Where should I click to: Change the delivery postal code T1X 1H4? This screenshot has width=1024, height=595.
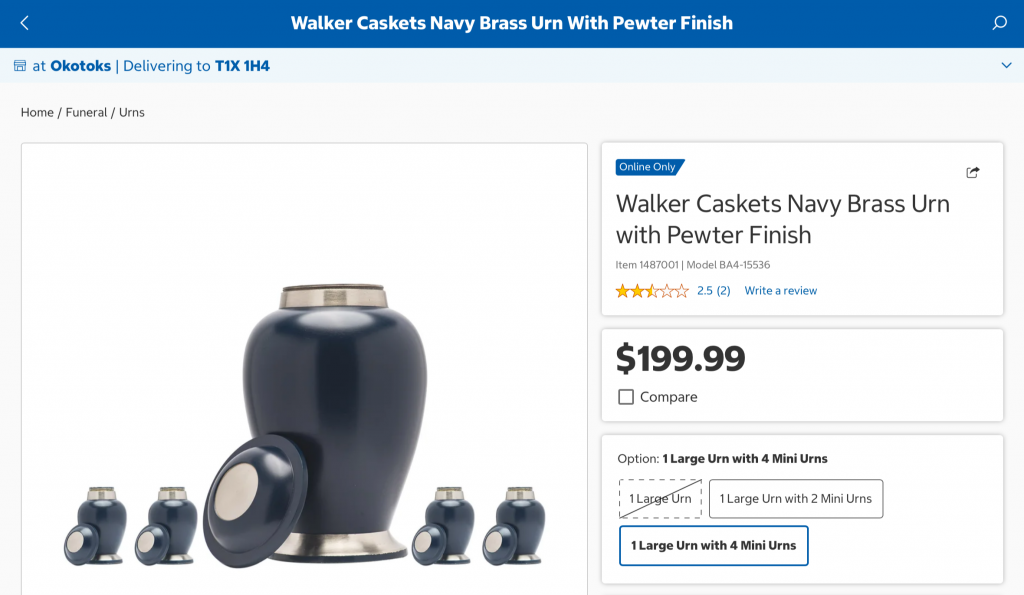pyautogui.click(x=242, y=66)
